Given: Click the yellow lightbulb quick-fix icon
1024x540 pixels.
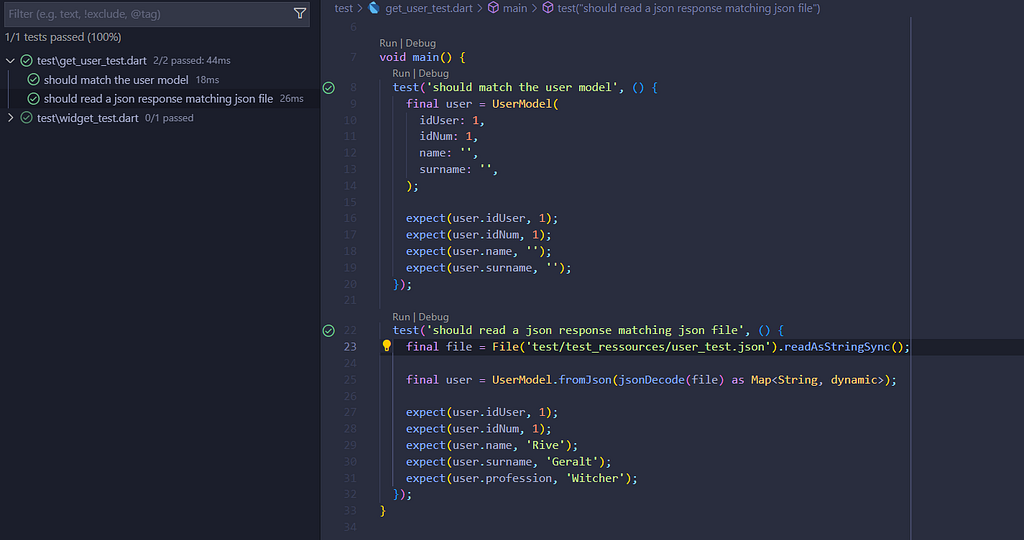Looking at the screenshot, I should pyautogui.click(x=387, y=346).
